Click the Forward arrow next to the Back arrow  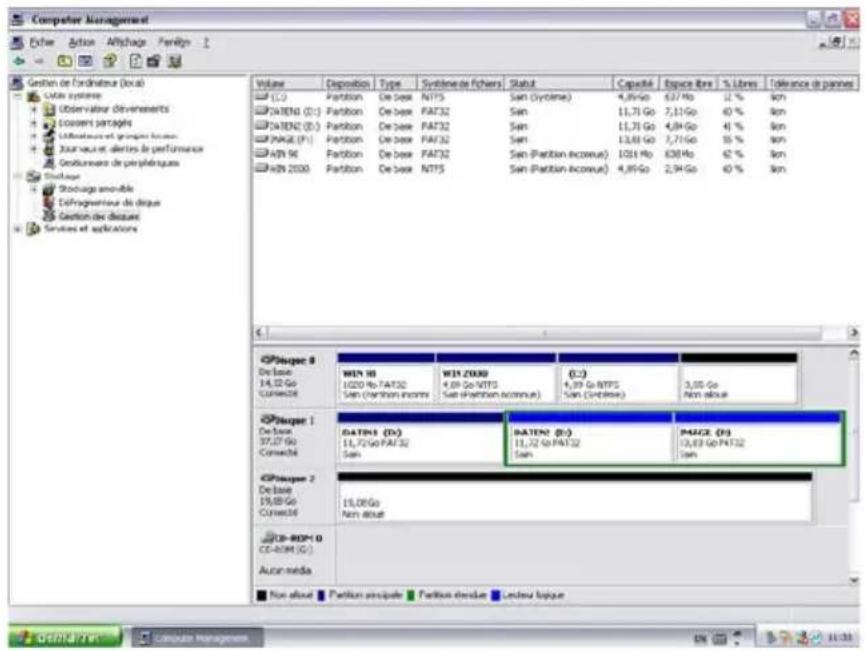39,61
